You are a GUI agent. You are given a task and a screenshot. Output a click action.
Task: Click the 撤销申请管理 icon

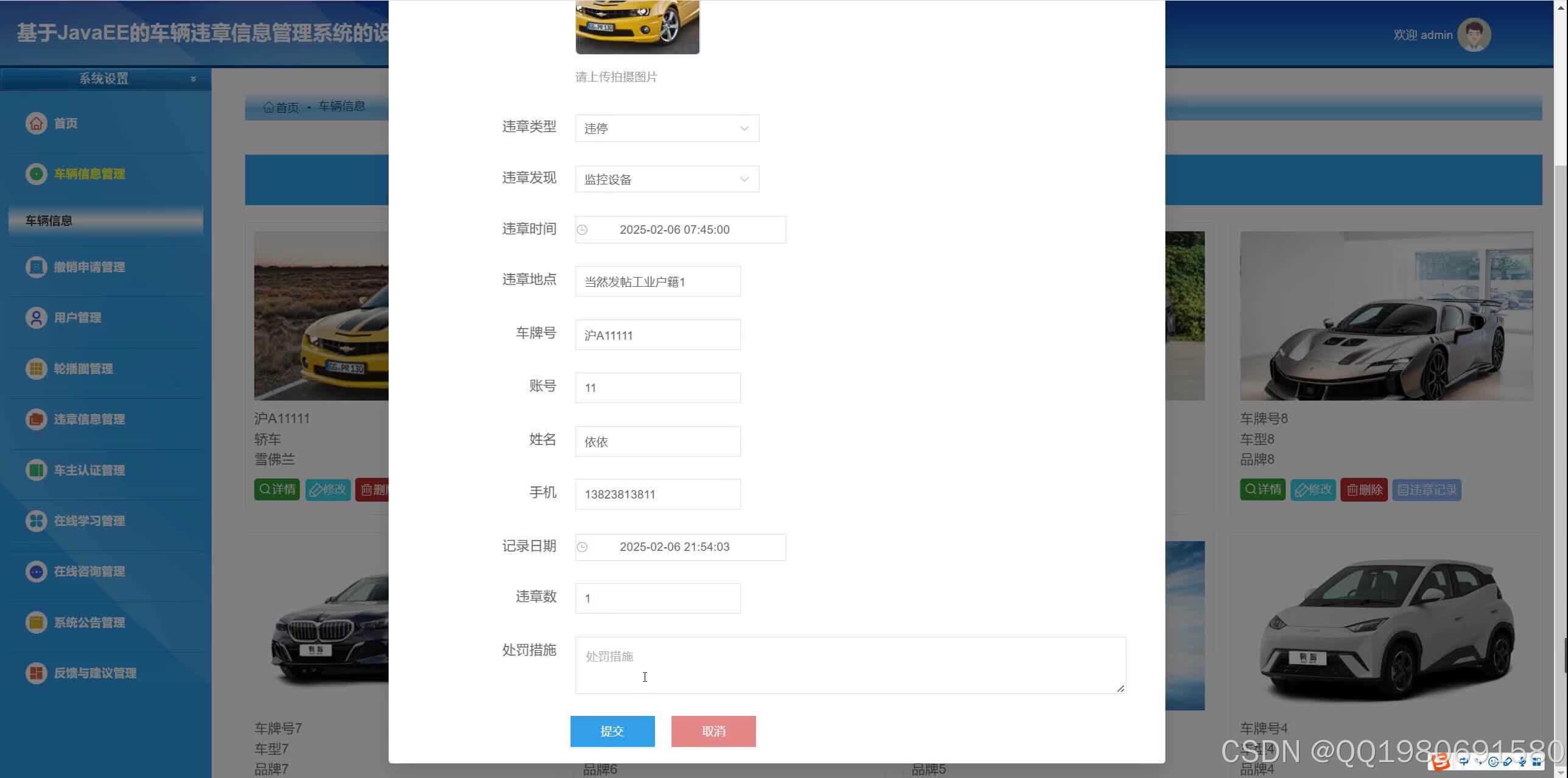tap(37, 267)
